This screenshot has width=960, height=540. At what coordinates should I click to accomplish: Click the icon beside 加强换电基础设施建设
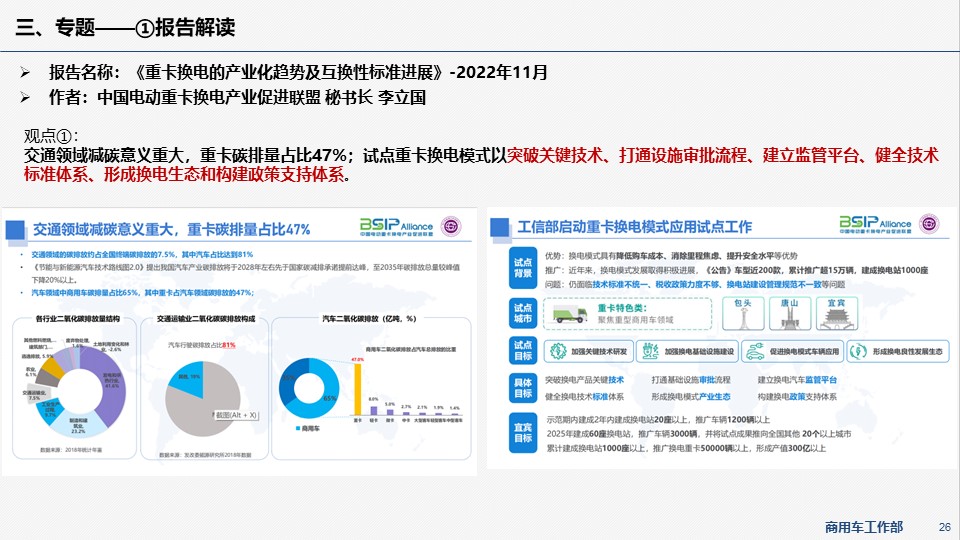click(x=650, y=351)
